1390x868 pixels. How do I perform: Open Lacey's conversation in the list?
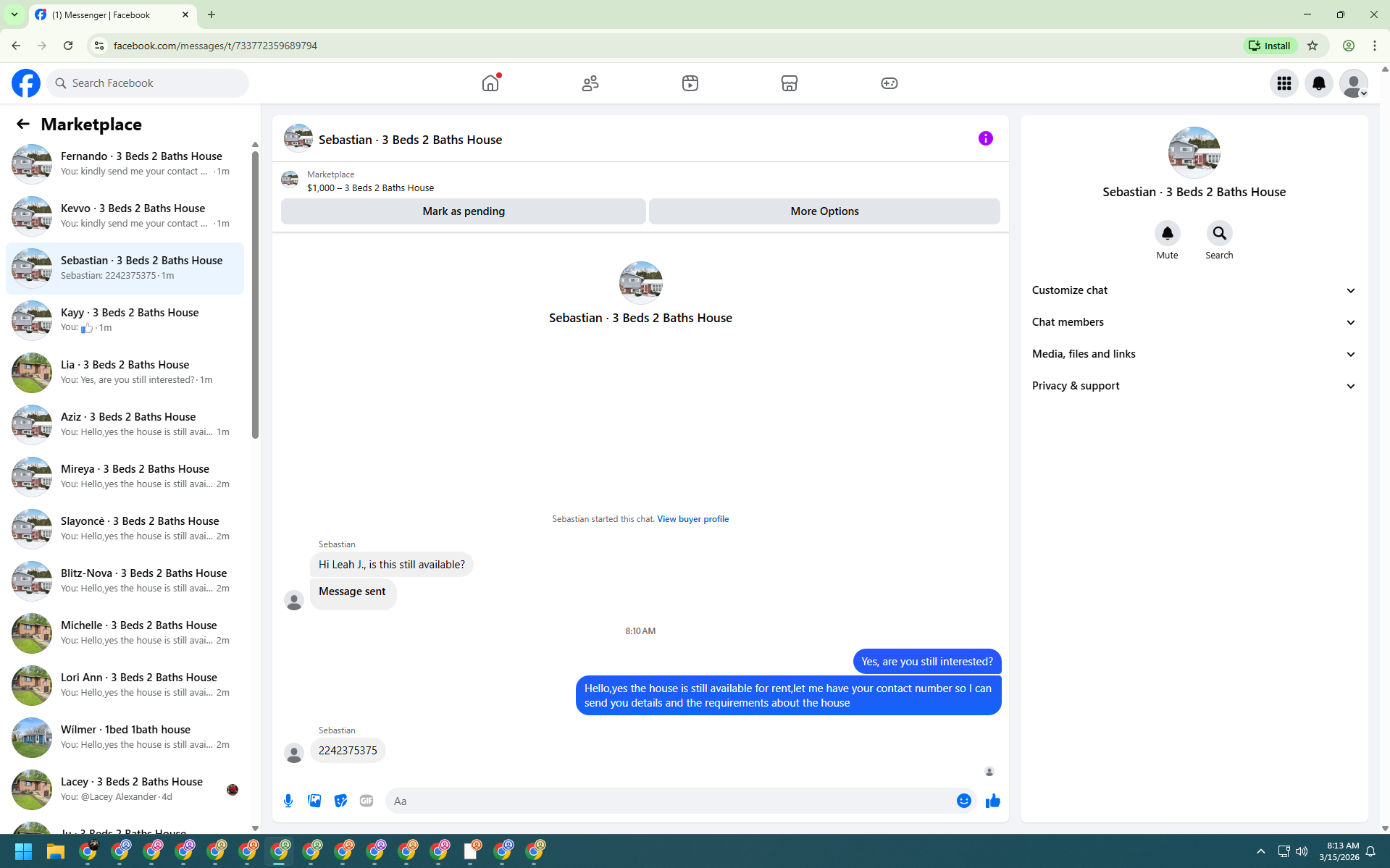click(125, 789)
